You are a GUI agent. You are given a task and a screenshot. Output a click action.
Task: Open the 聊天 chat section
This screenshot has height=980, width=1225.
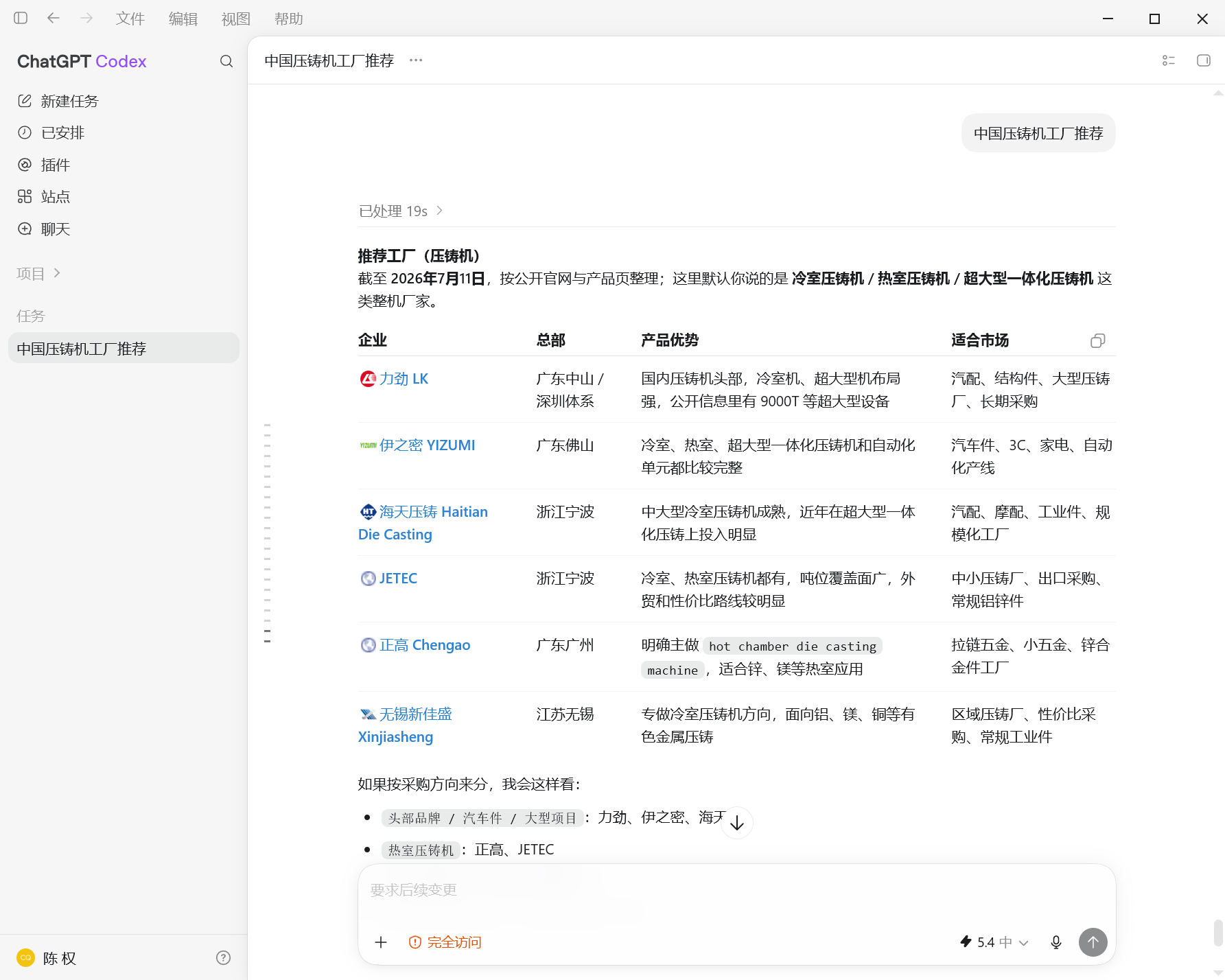124,229
